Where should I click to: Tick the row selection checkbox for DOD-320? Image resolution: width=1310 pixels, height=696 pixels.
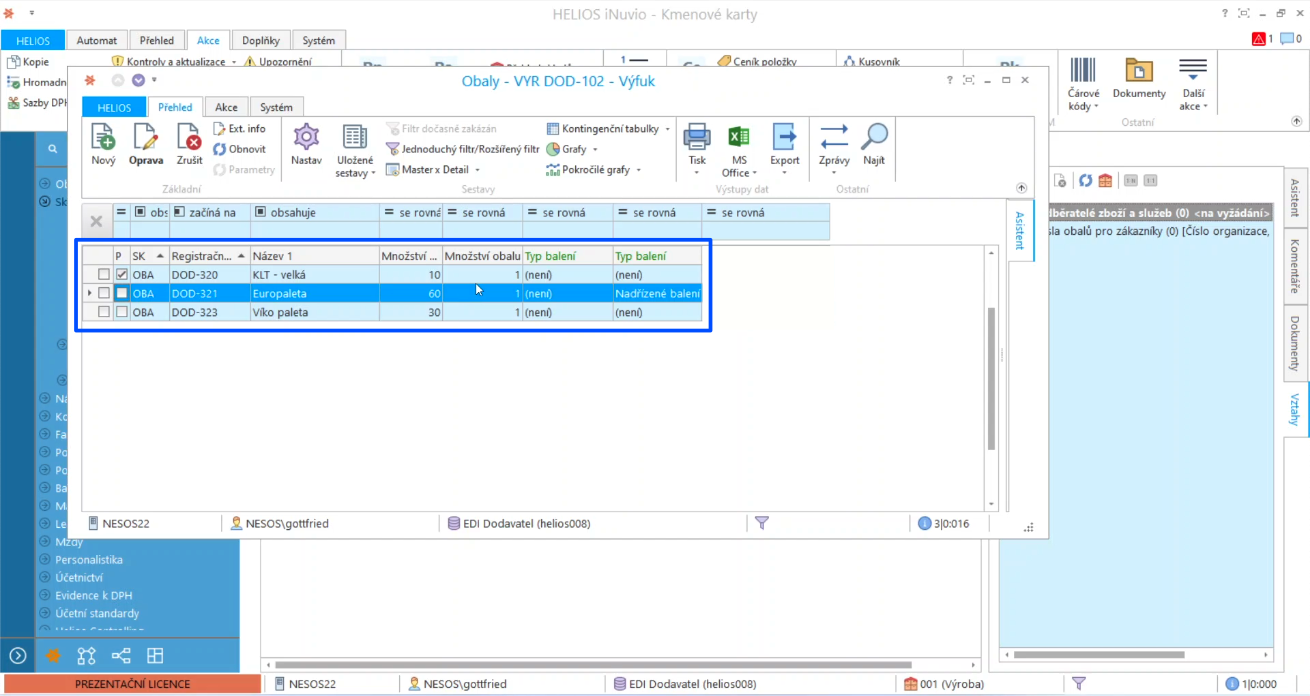104,275
